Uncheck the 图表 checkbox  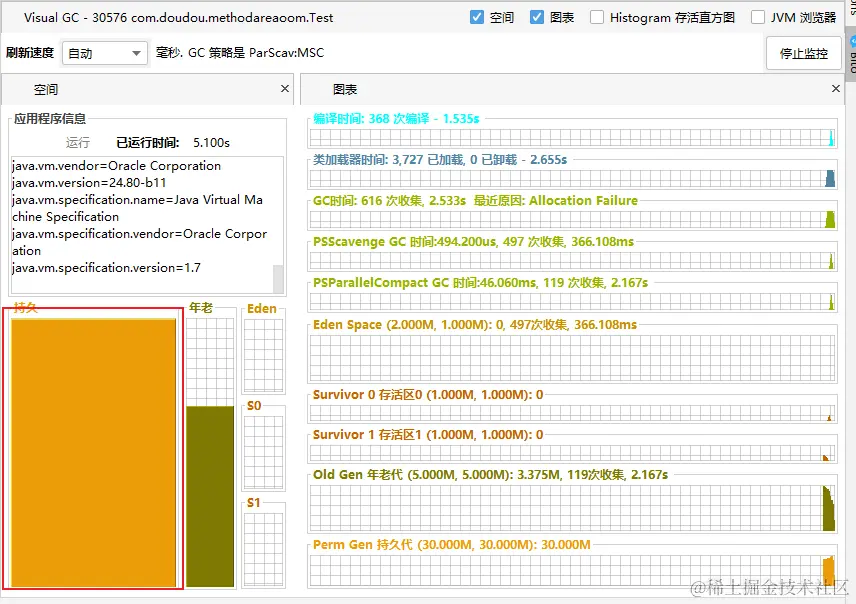(537, 17)
